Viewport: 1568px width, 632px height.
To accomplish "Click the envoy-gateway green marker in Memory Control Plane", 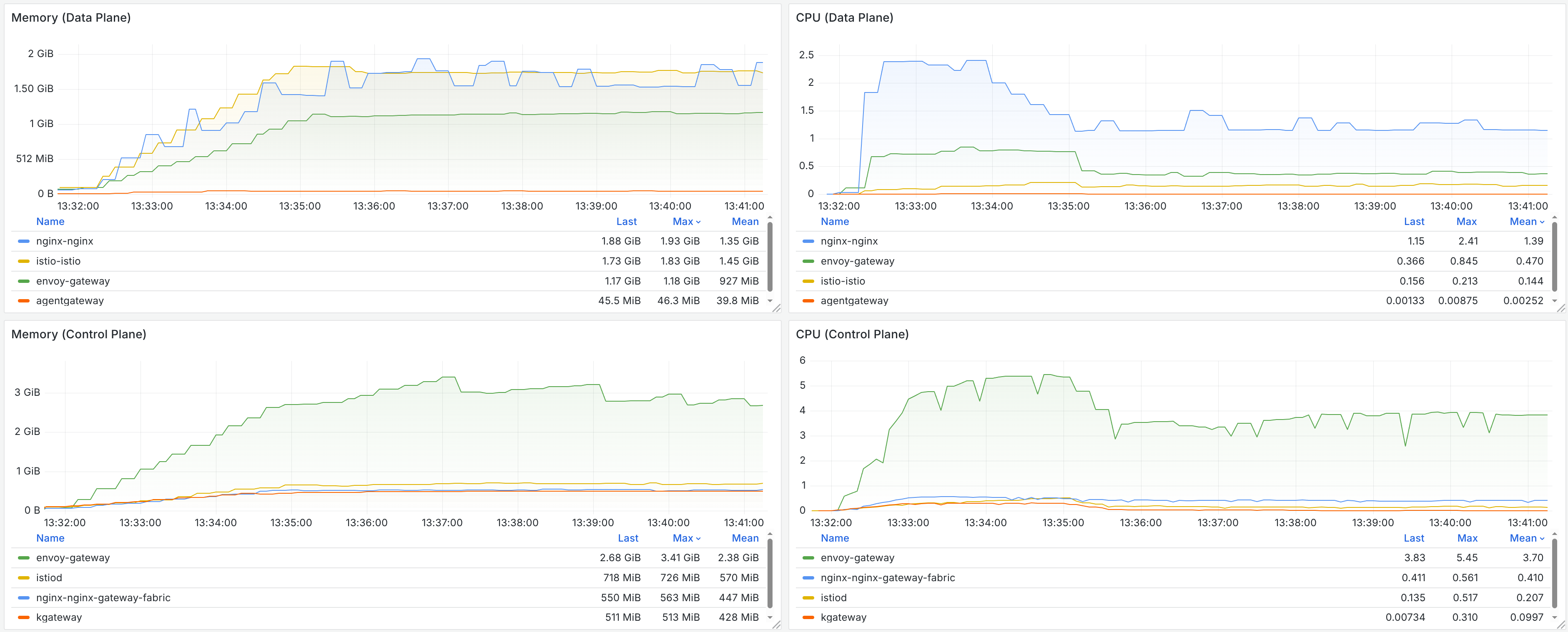I will click(23, 558).
